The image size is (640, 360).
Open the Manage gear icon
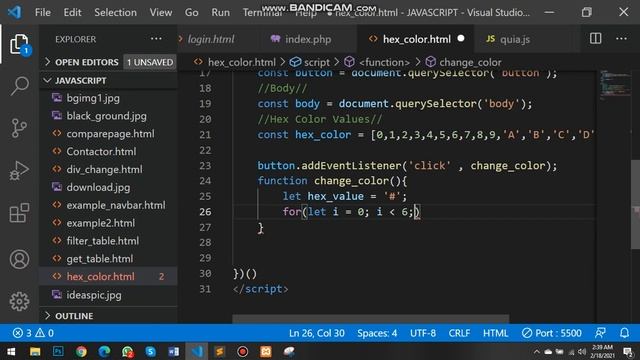click(19, 302)
